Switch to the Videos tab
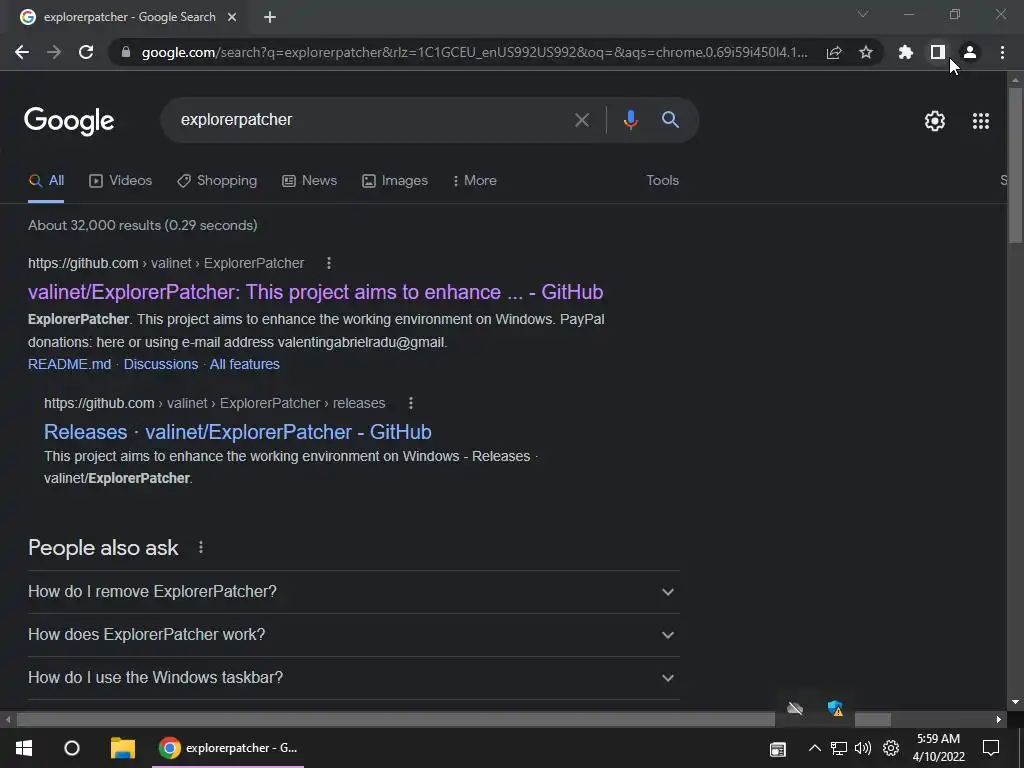The image size is (1024, 768). click(x=120, y=181)
